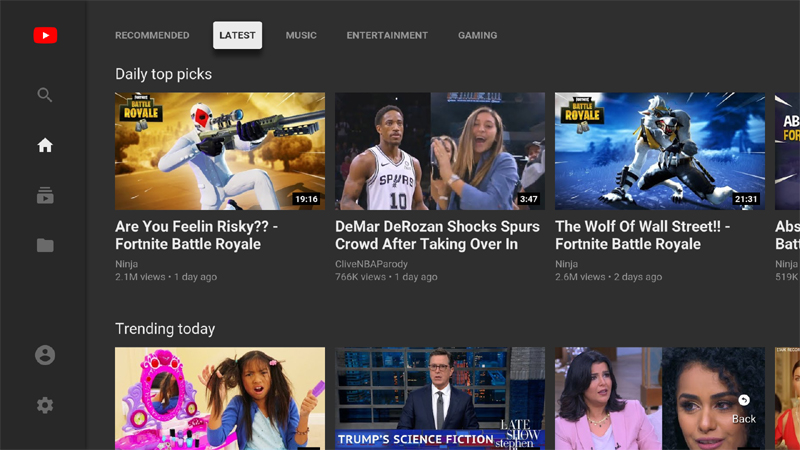
Task: Open Ninja channel under Wolf Of Wall Street
Action: coord(566,264)
